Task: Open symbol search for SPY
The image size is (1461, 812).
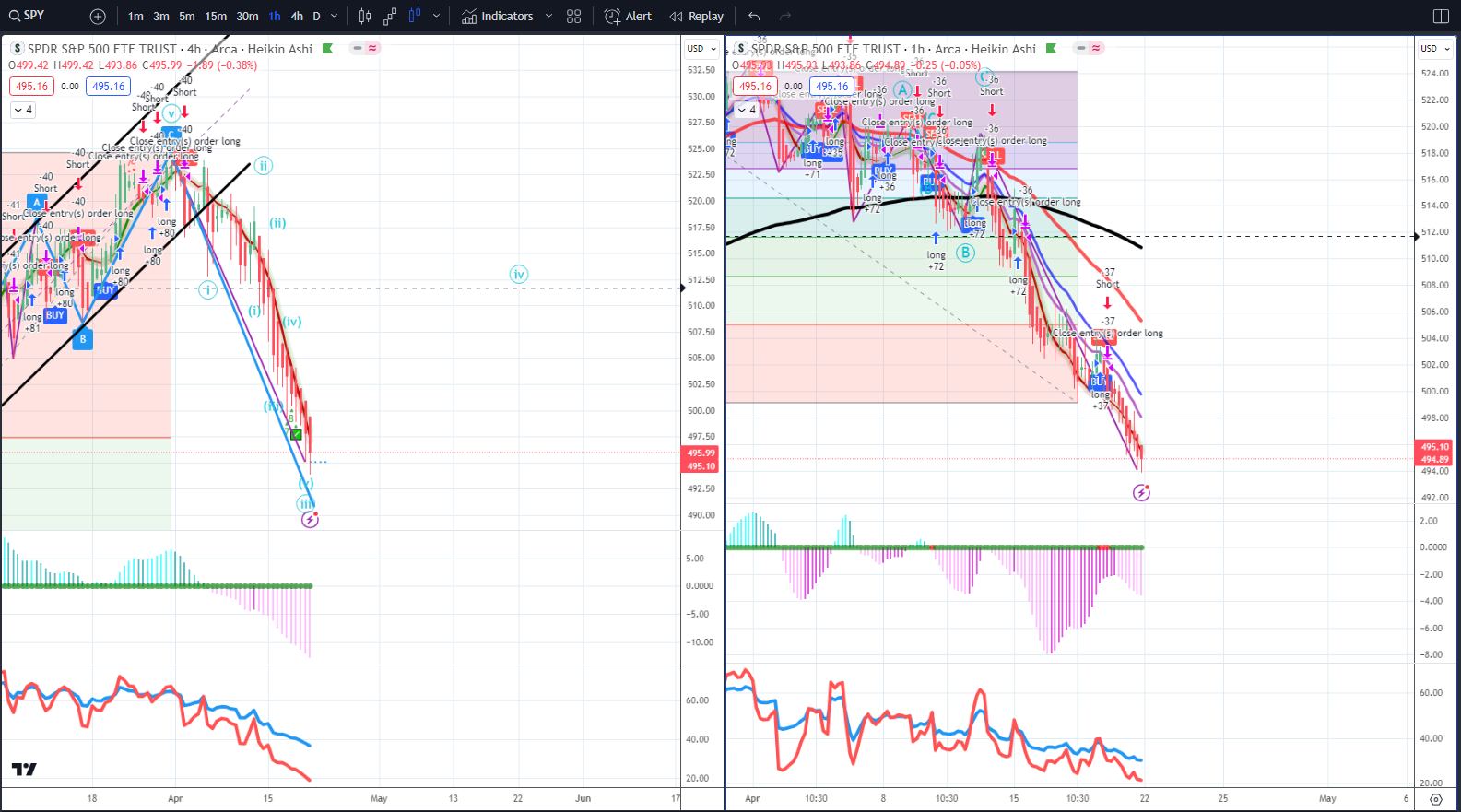Action: 28,16
